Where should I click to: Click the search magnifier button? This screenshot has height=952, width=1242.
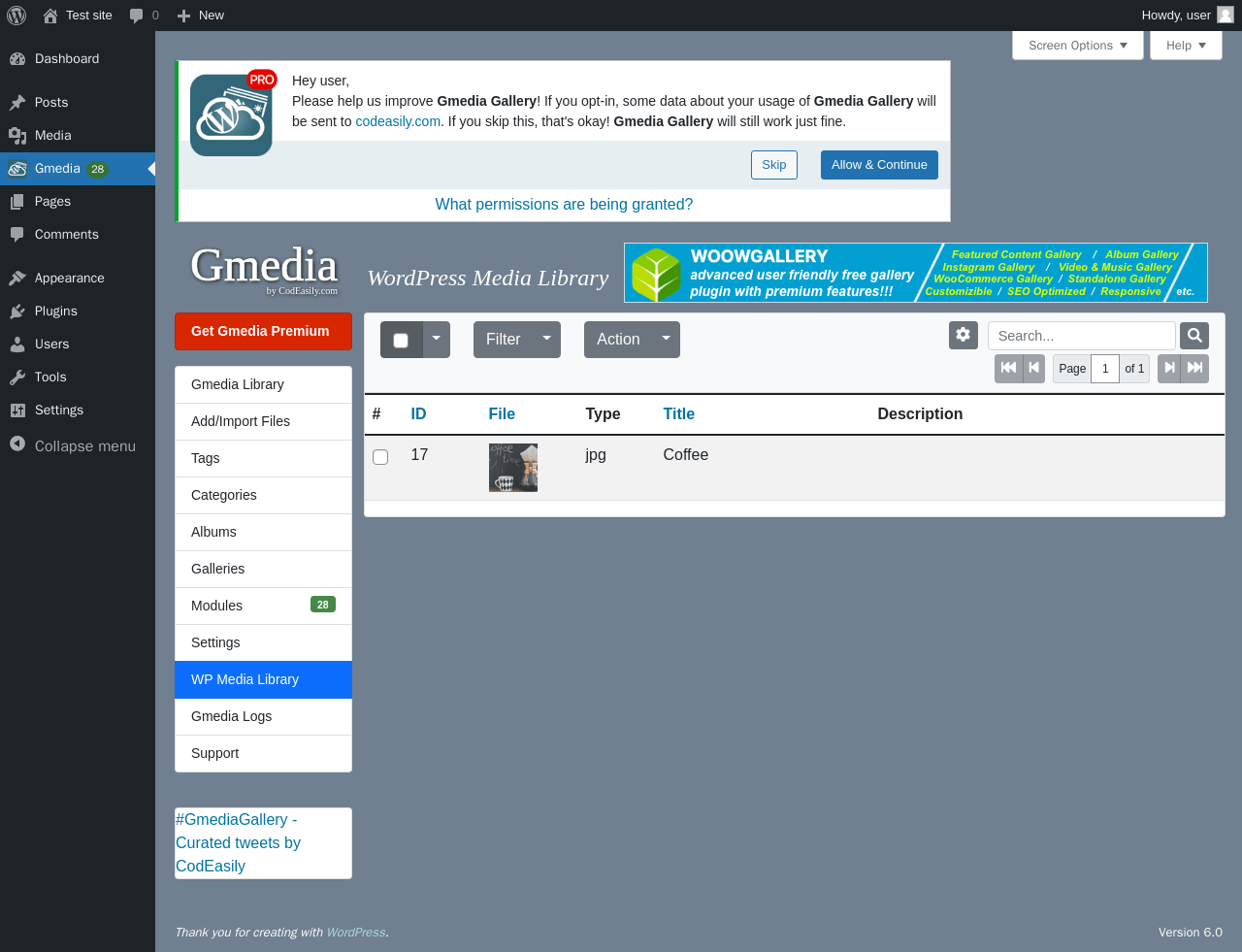coord(1194,336)
